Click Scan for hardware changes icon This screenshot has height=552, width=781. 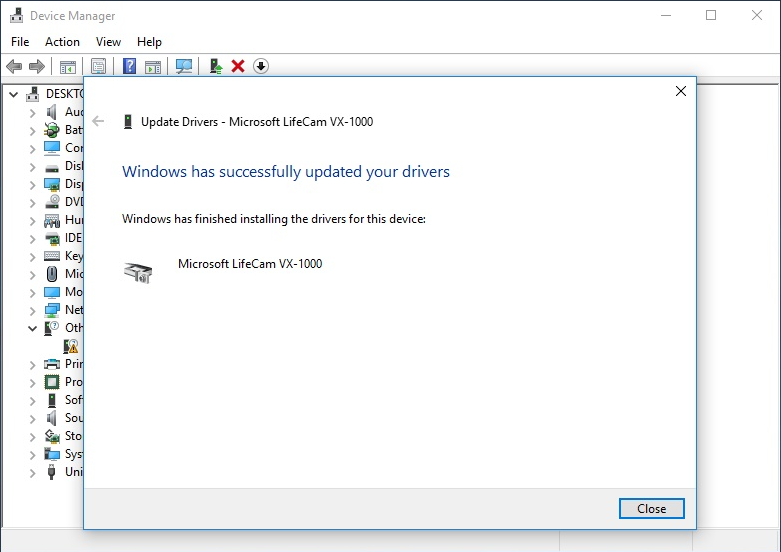point(184,66)
